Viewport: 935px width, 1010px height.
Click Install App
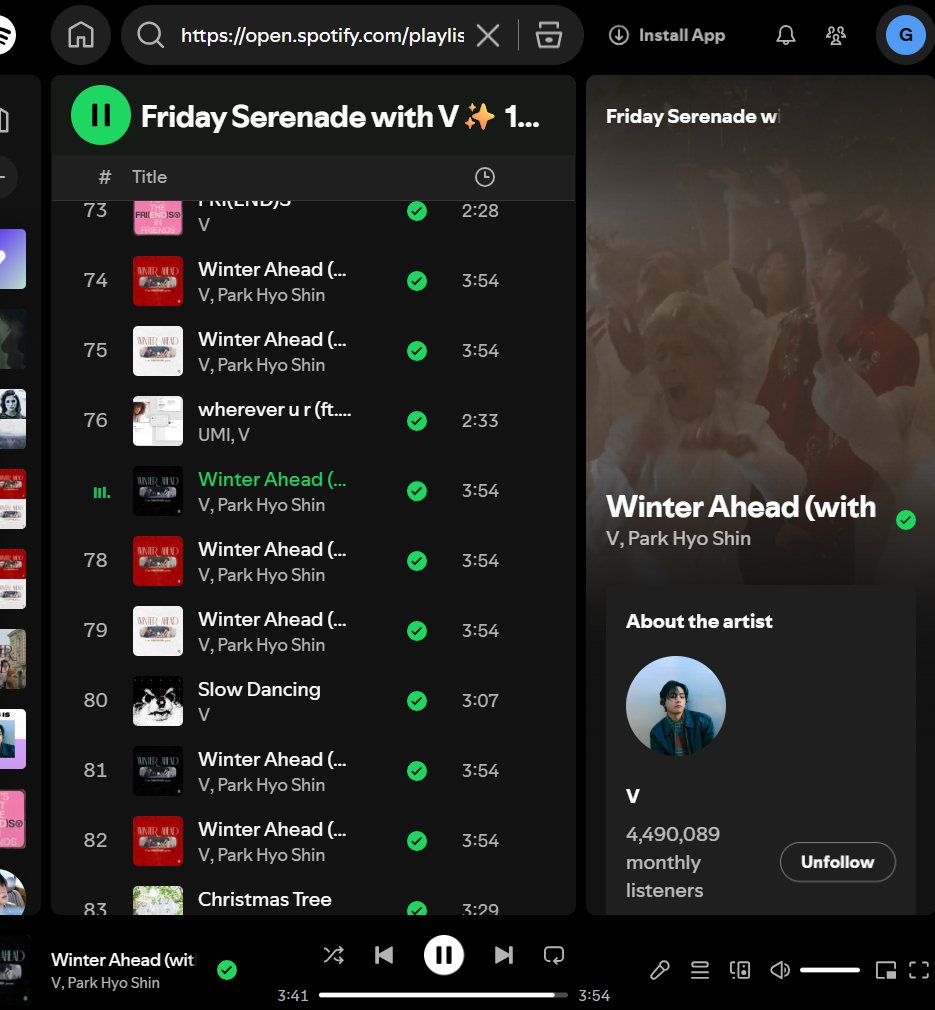[x=666, y=35]
